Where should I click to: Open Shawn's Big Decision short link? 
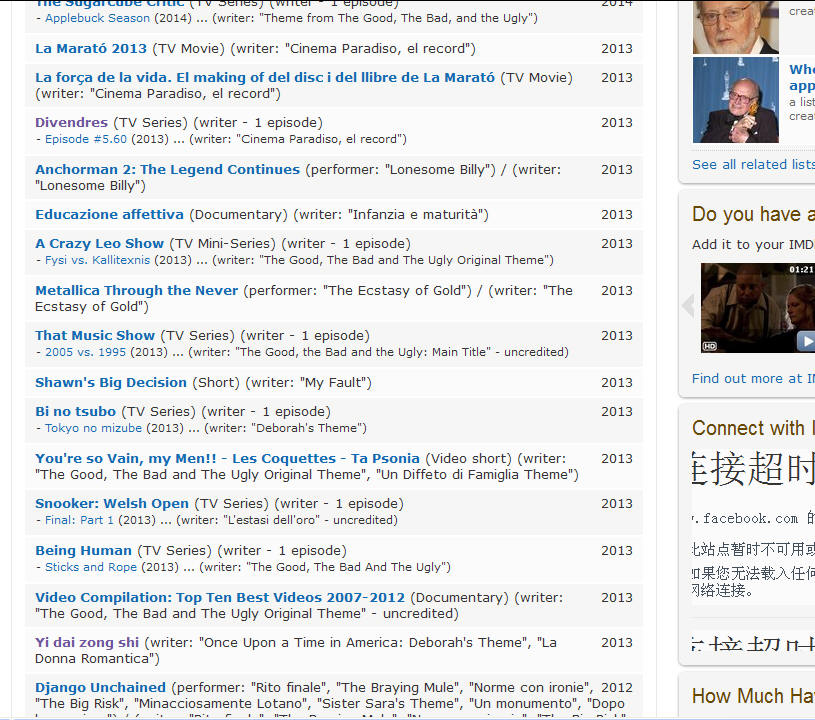pos(111,383)
